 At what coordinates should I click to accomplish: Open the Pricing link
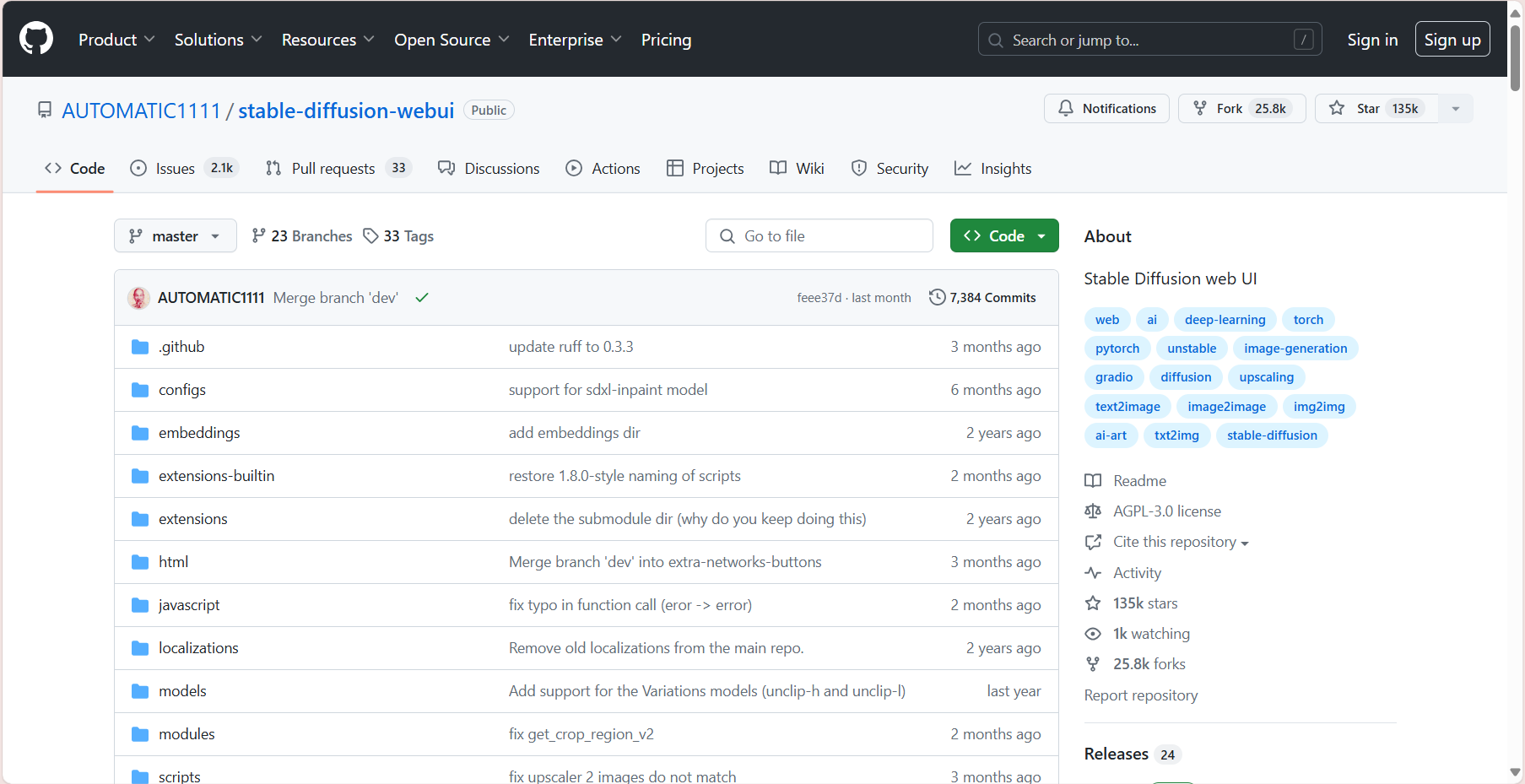coord(666,40)
